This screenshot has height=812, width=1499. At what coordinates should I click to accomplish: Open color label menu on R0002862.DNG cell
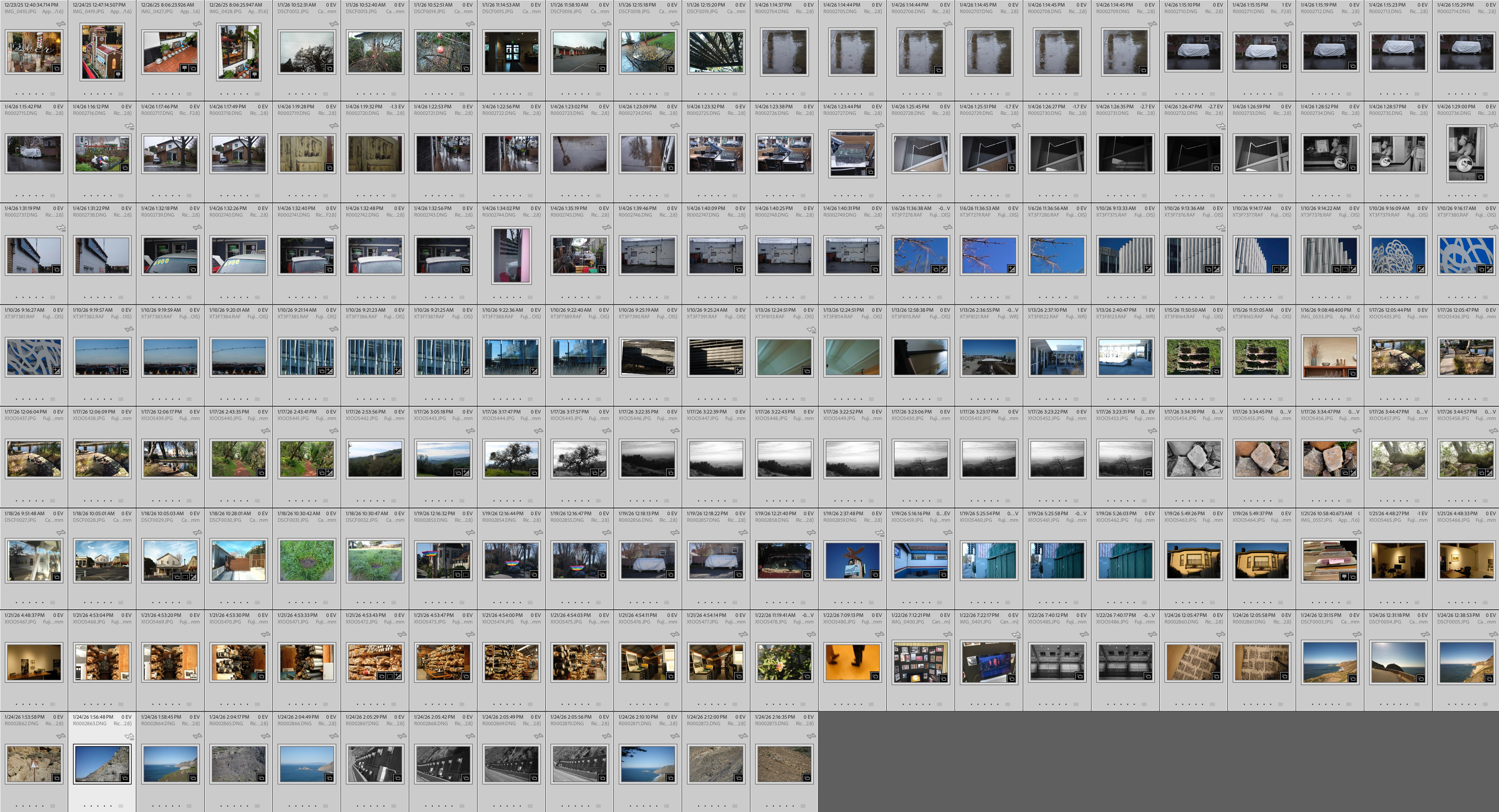click(52, 806)
